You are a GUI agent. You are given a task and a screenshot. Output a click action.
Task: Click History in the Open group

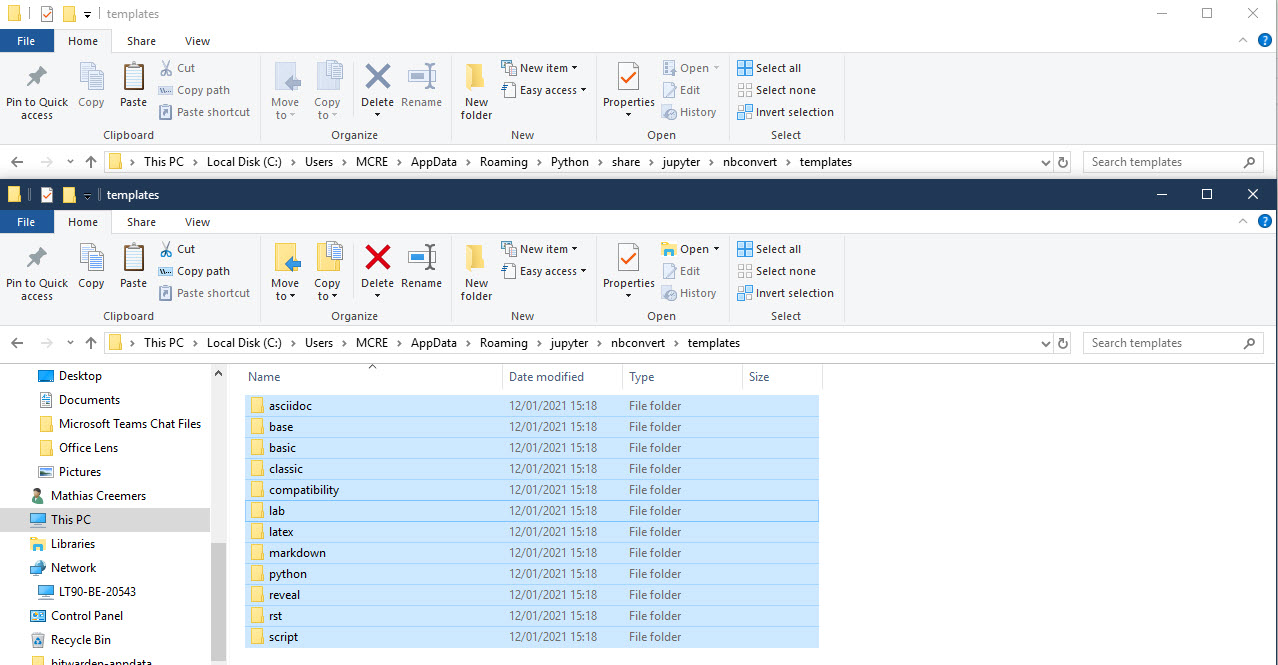click(690, 292)
